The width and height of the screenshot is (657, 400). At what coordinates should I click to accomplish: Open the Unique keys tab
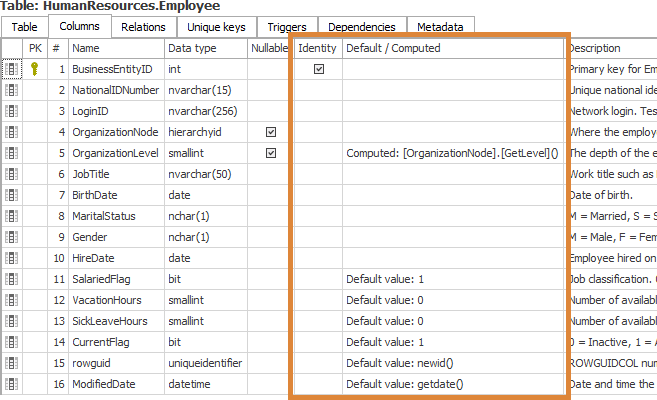[214, 27]
